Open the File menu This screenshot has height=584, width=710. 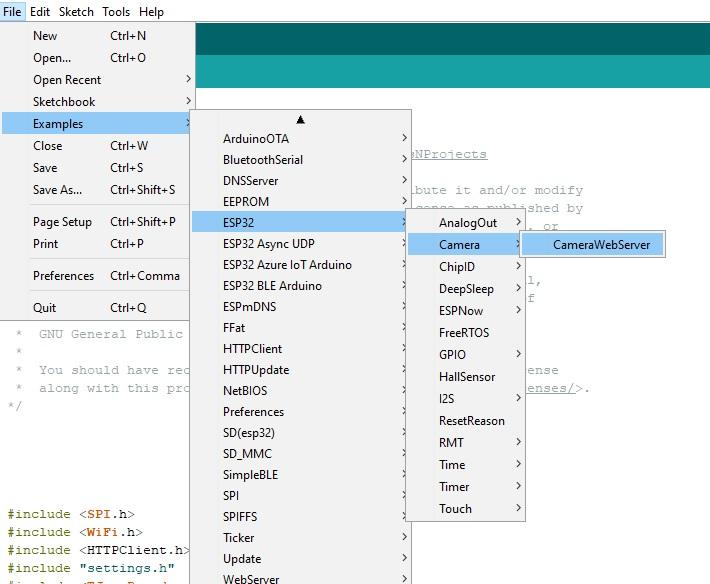[12, 11]
